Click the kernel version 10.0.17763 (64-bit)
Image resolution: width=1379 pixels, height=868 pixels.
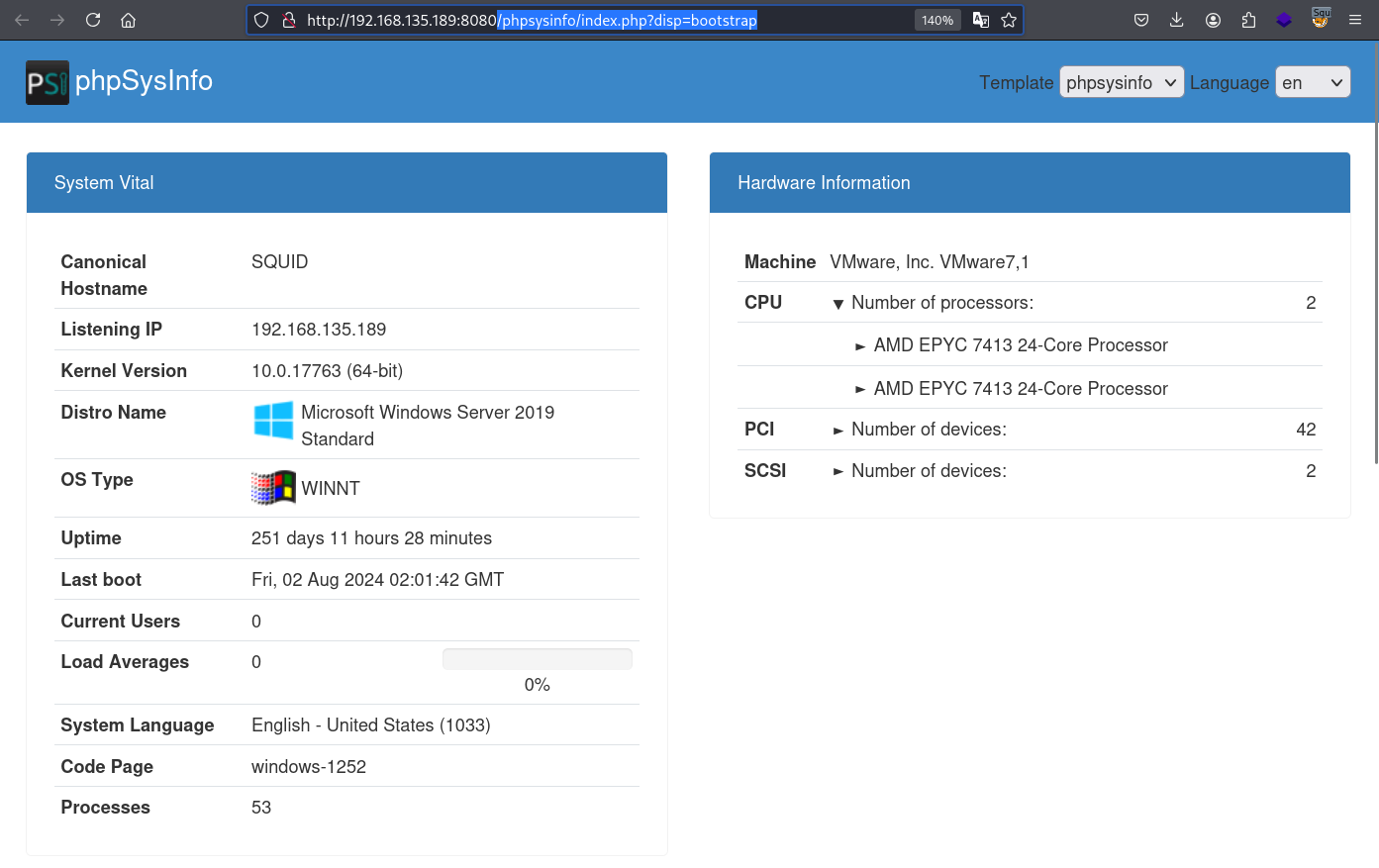pyautogui.click(x=327, y=371)
